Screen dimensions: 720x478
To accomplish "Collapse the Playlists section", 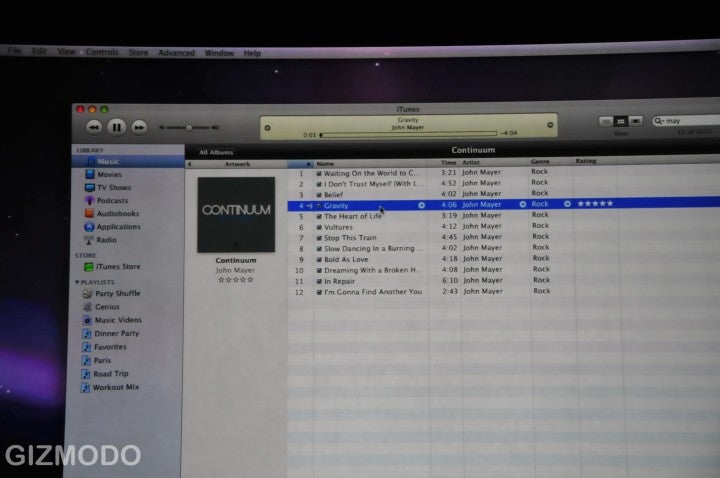I will 77,282.
